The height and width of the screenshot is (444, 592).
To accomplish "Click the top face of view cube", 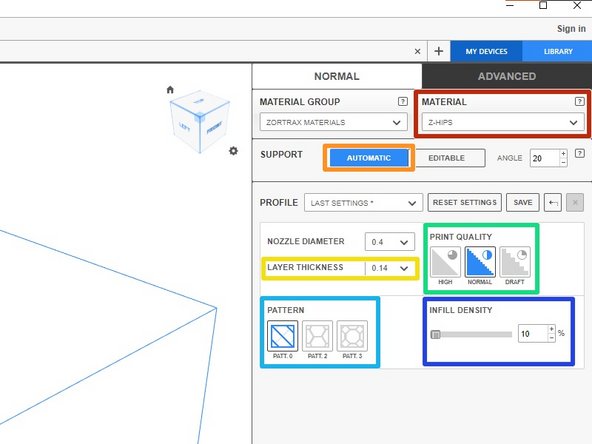I will (199, 101).
